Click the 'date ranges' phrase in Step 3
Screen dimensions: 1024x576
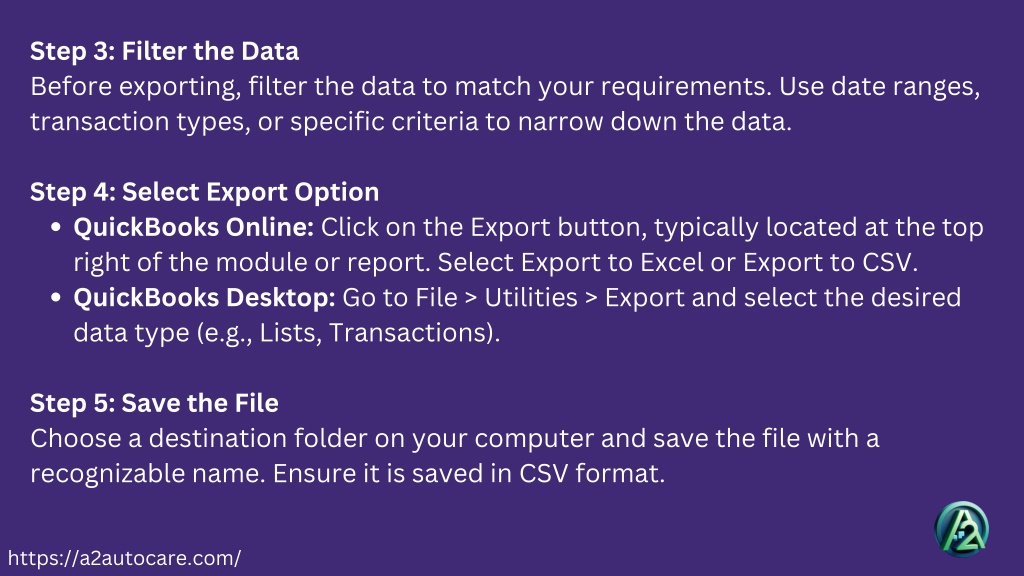[905, 87]
